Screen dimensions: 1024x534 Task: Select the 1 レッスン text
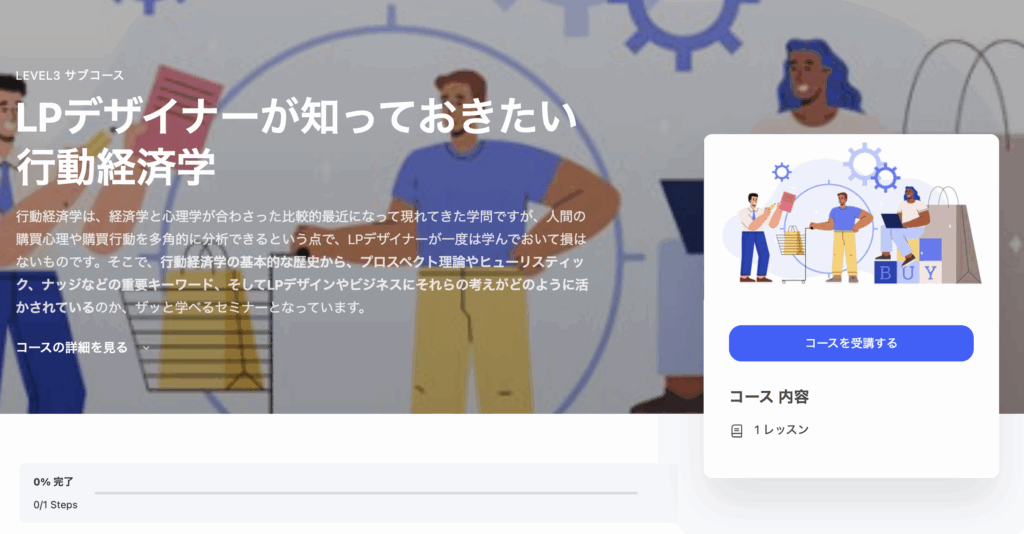coord(781,430)
